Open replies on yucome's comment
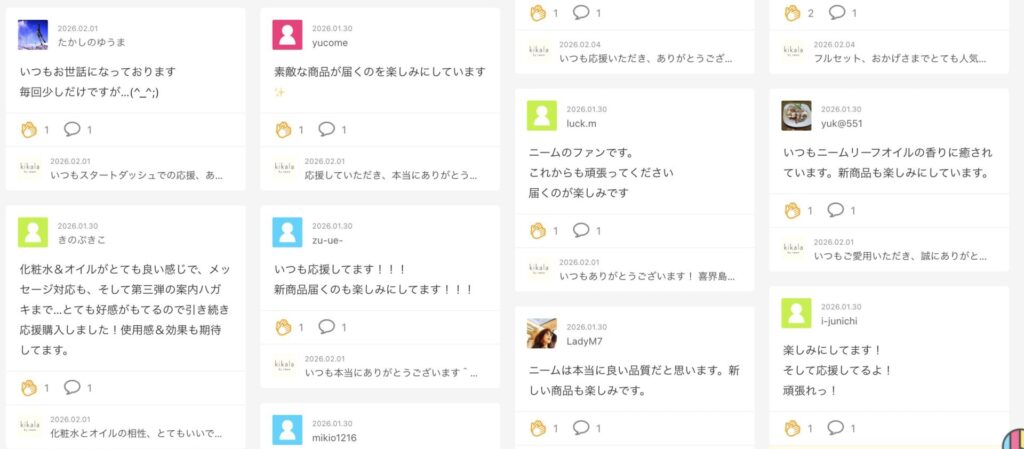The image size is (1024, 449). pos(326,129)
